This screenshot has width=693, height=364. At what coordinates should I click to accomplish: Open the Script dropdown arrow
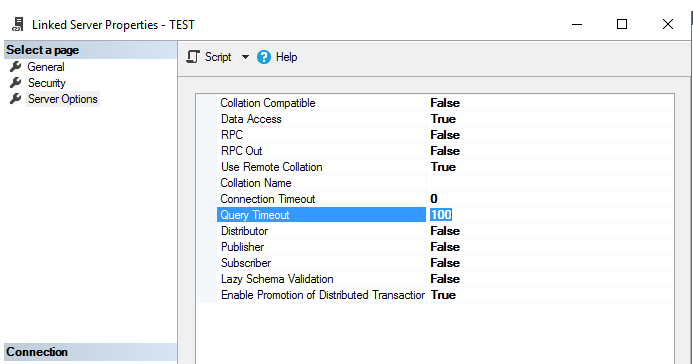[245, 57]
